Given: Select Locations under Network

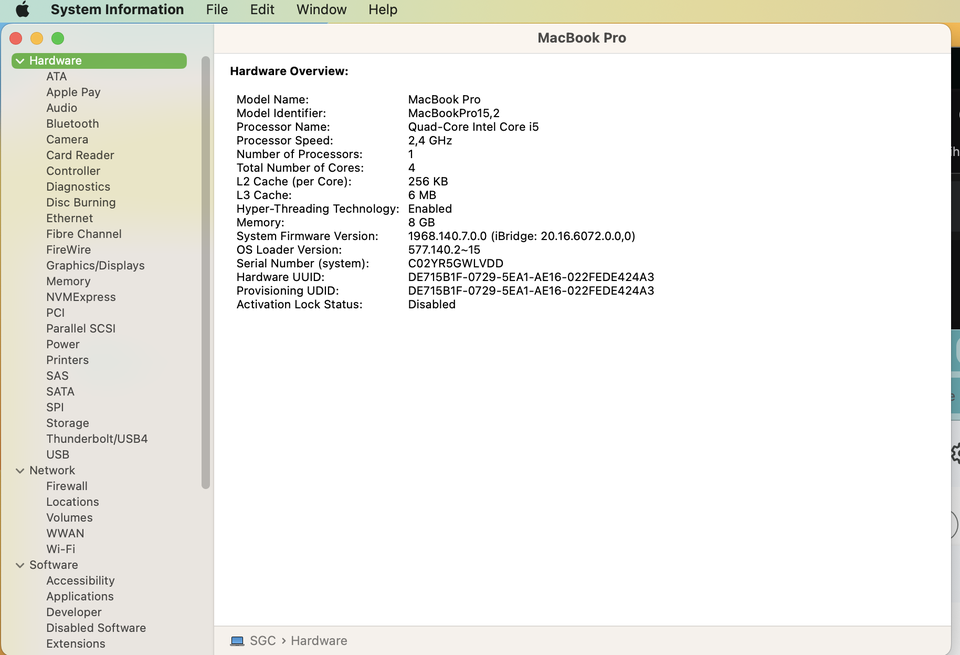Looking at the screenshot, I should [x=72, y=502].
